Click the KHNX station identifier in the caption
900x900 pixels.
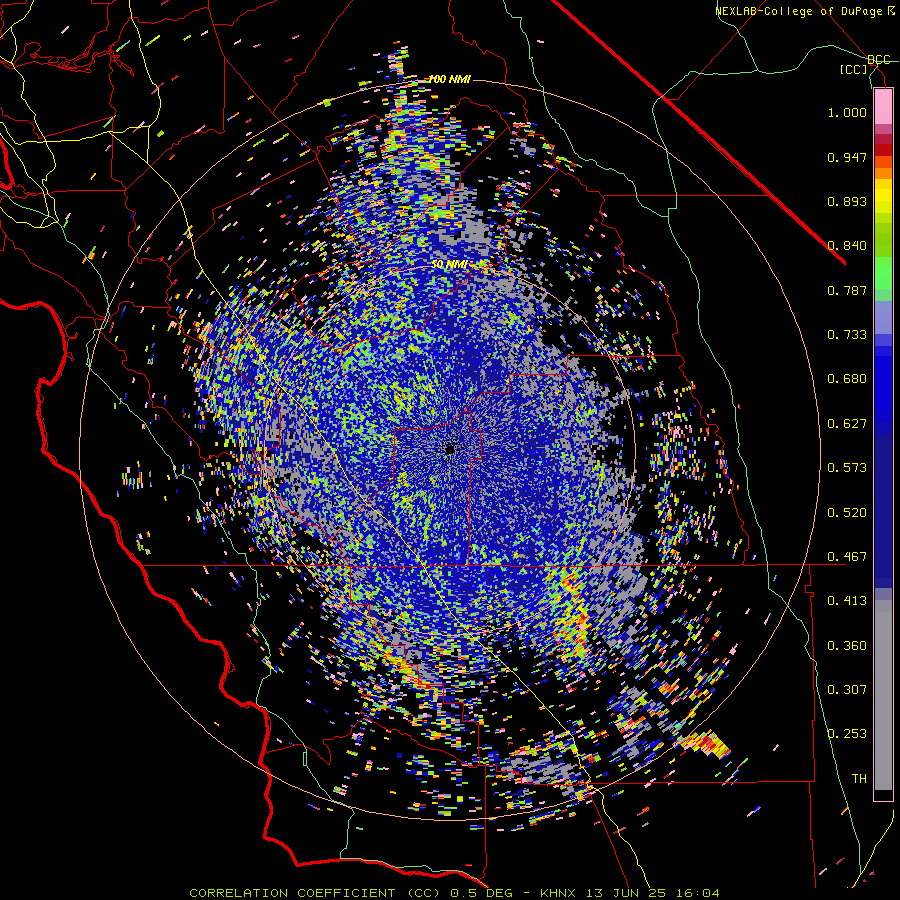point(560,893)
